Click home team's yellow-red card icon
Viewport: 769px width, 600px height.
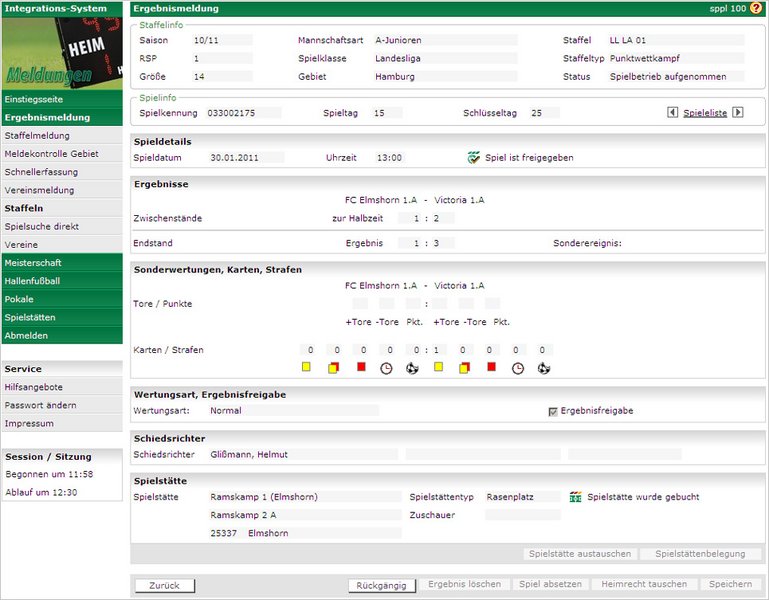pyautogui.click(x=333, y=368)
